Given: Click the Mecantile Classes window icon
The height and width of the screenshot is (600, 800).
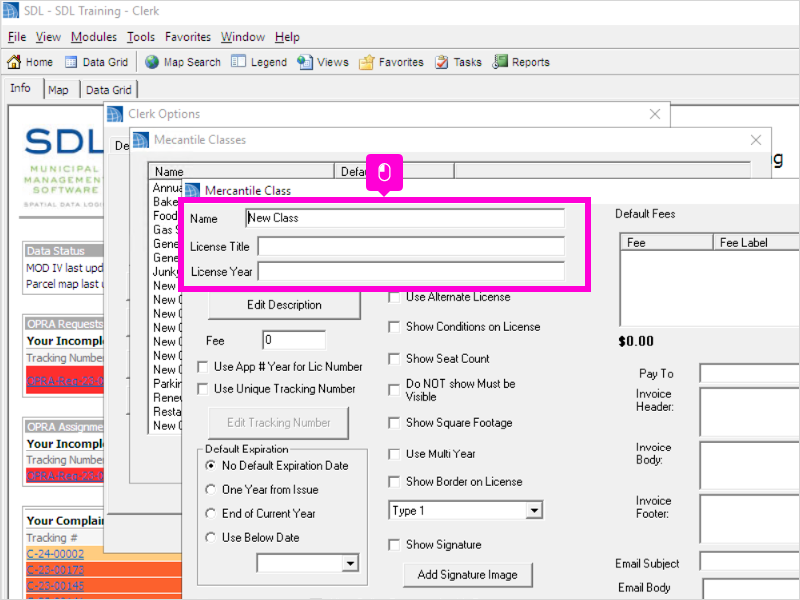Looking at the screenshot, I should click(x=141, y=140).
